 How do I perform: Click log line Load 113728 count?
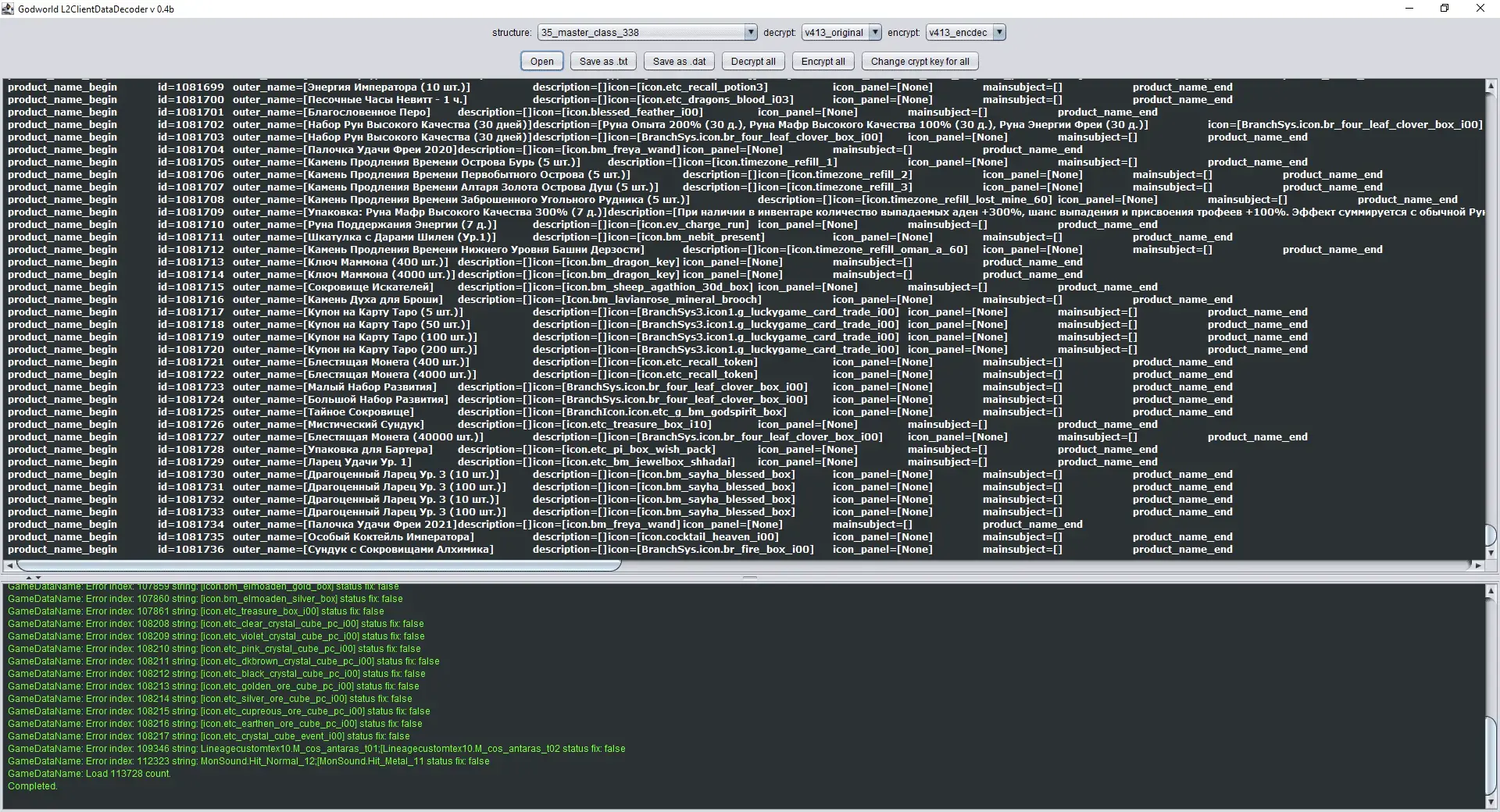pyautogui.click(x=89, y=774)
